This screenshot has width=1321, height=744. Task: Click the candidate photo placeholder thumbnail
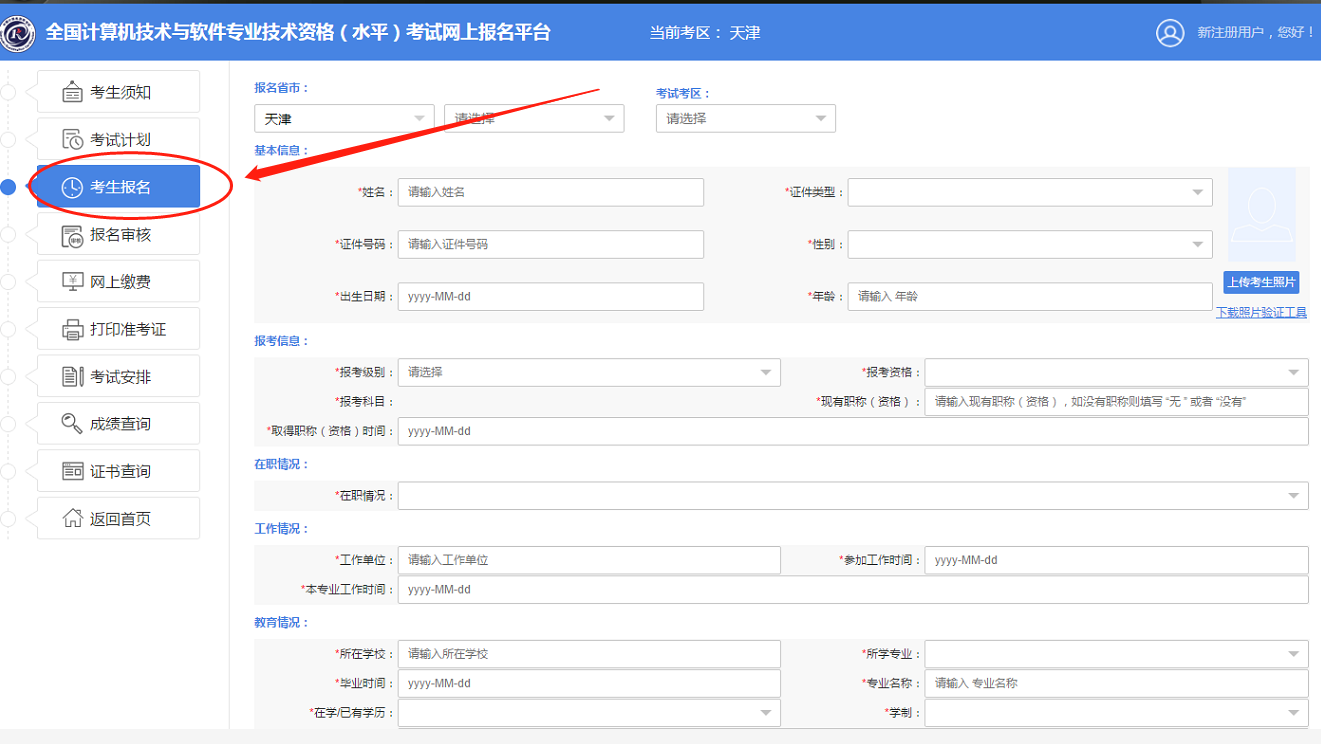pos(1261,215)
